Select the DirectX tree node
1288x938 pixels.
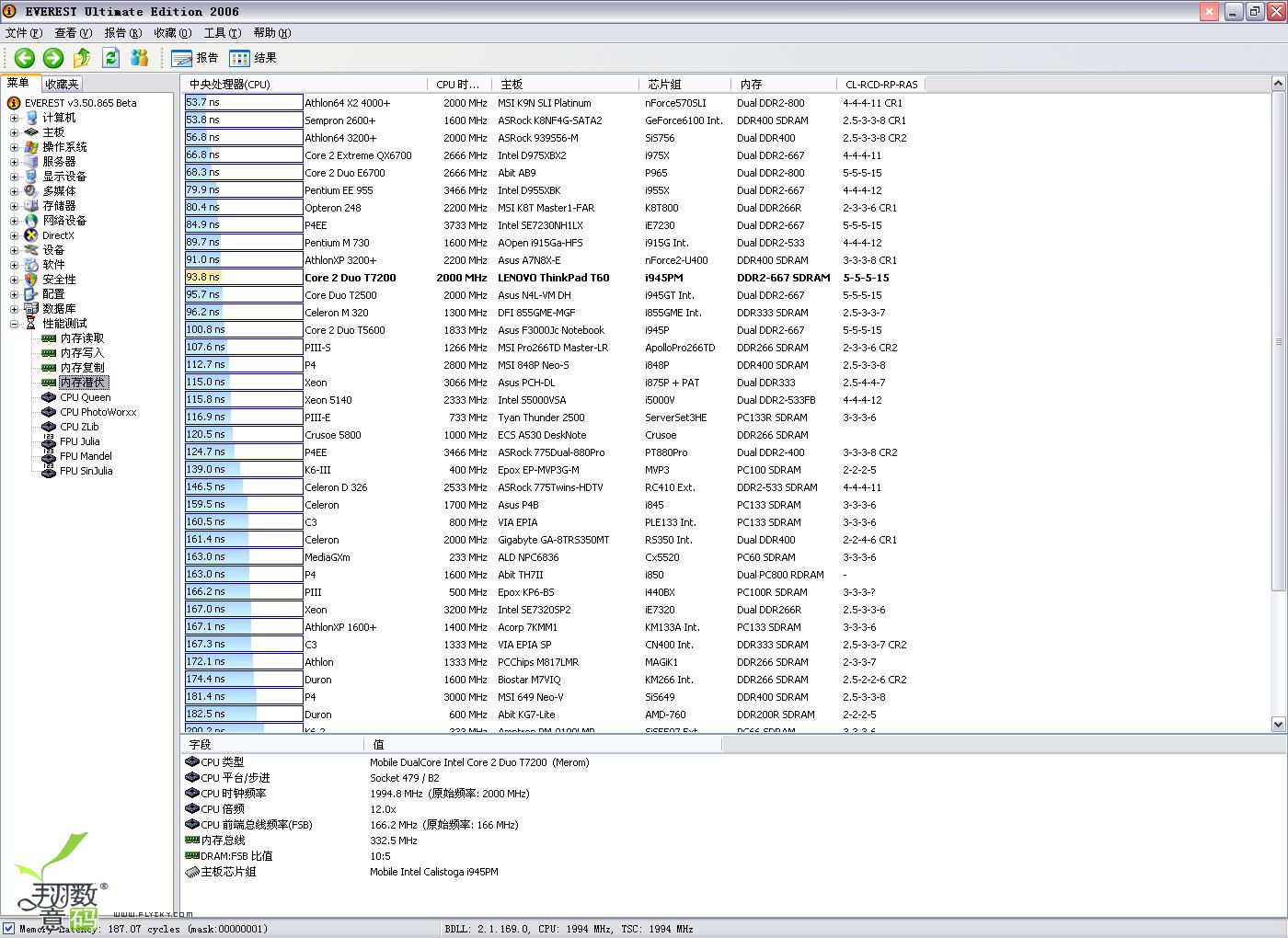pos(58,235)
